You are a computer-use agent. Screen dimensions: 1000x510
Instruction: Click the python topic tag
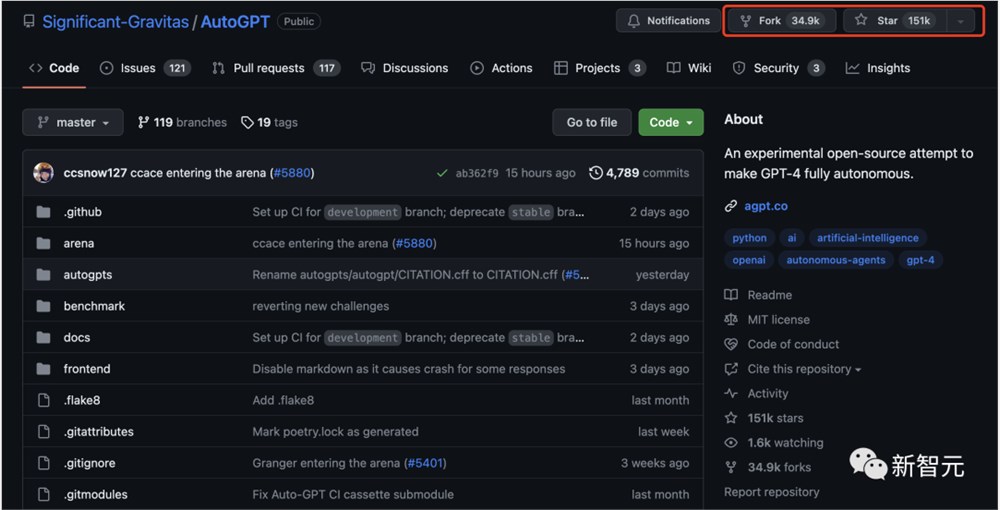pos(749,238)
